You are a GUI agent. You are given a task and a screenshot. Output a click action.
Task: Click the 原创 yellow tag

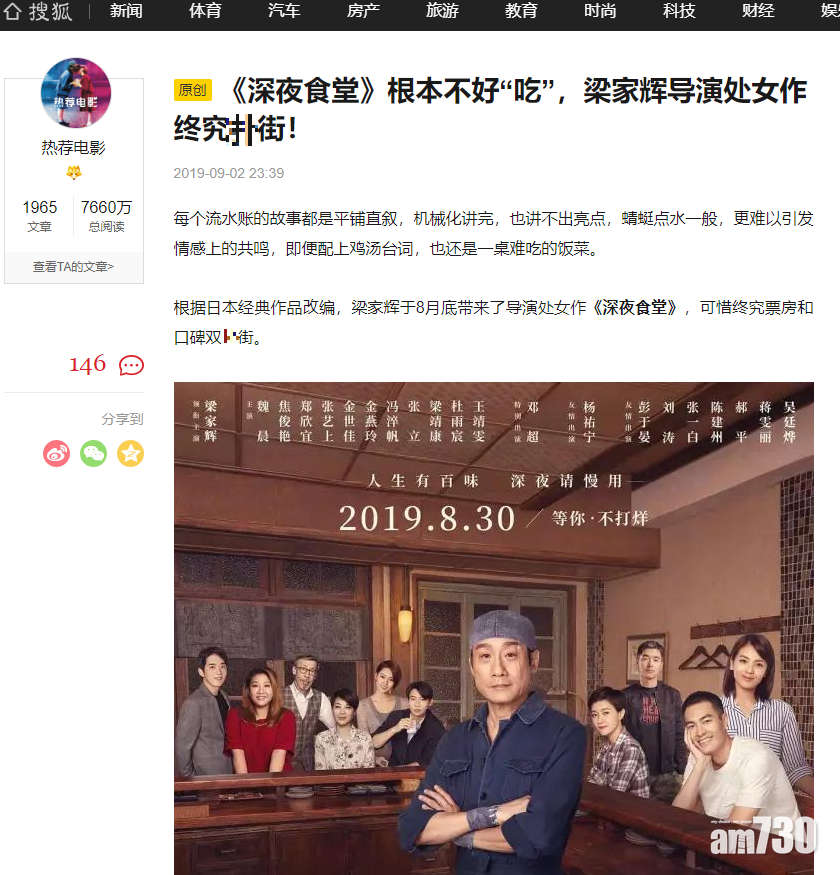pyautogui.click(x=193, y=90)
